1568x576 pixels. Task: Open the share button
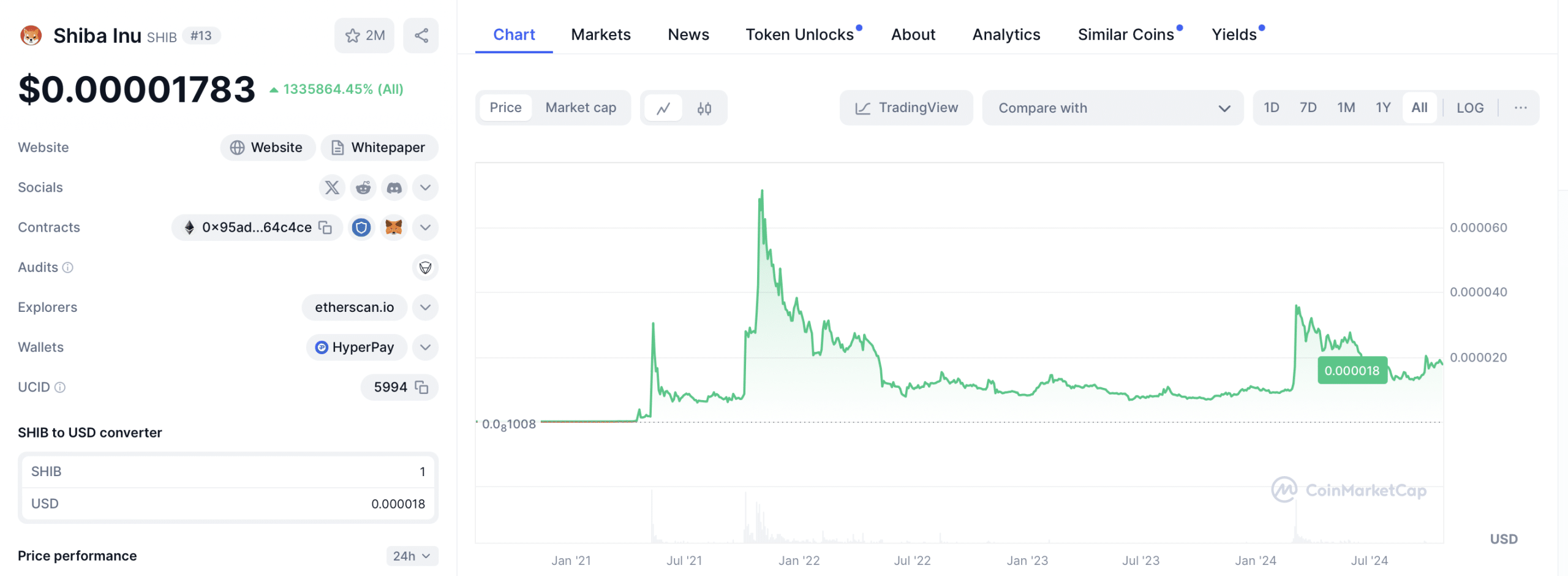point(421,36)
